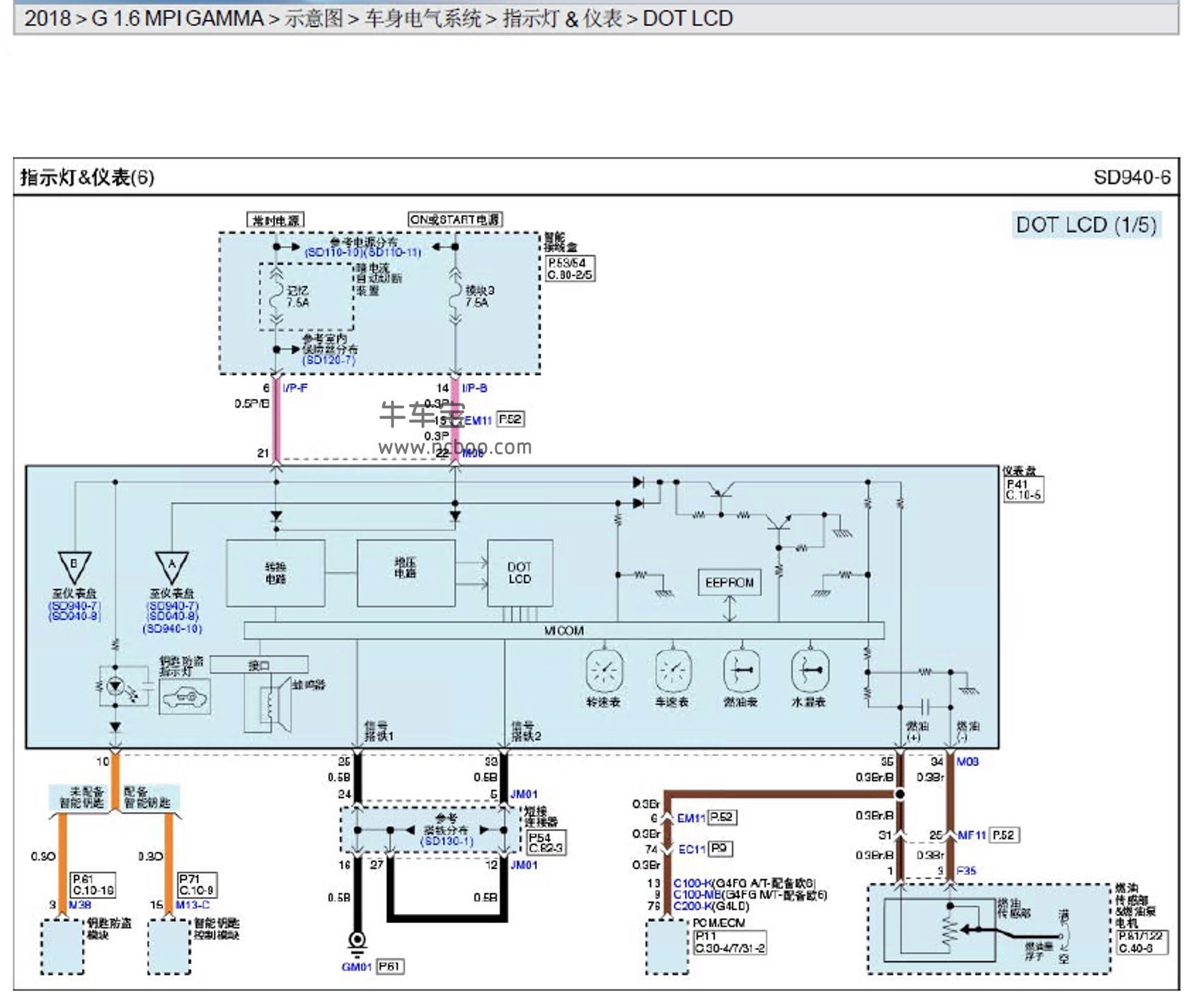
Task: Select the EEPROM block
Action: [x=730, y=583]
